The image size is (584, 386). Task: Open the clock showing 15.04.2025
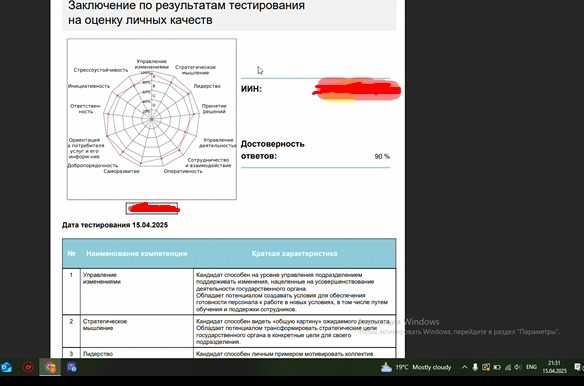point(554,367)
